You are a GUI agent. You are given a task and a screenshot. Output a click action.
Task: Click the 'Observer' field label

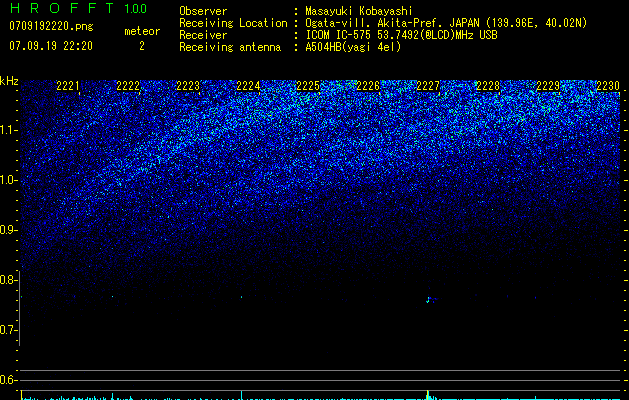(x=203, y=11)
